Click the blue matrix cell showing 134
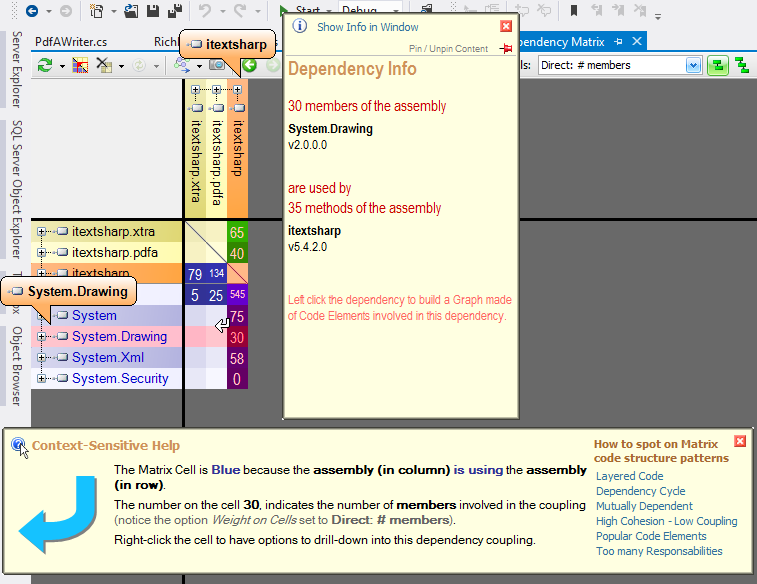This screenshot has width=757, height=584. click(216, 274)
